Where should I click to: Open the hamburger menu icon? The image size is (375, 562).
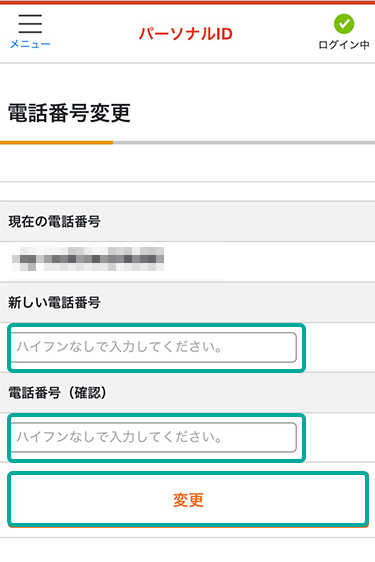coord(30,24)
